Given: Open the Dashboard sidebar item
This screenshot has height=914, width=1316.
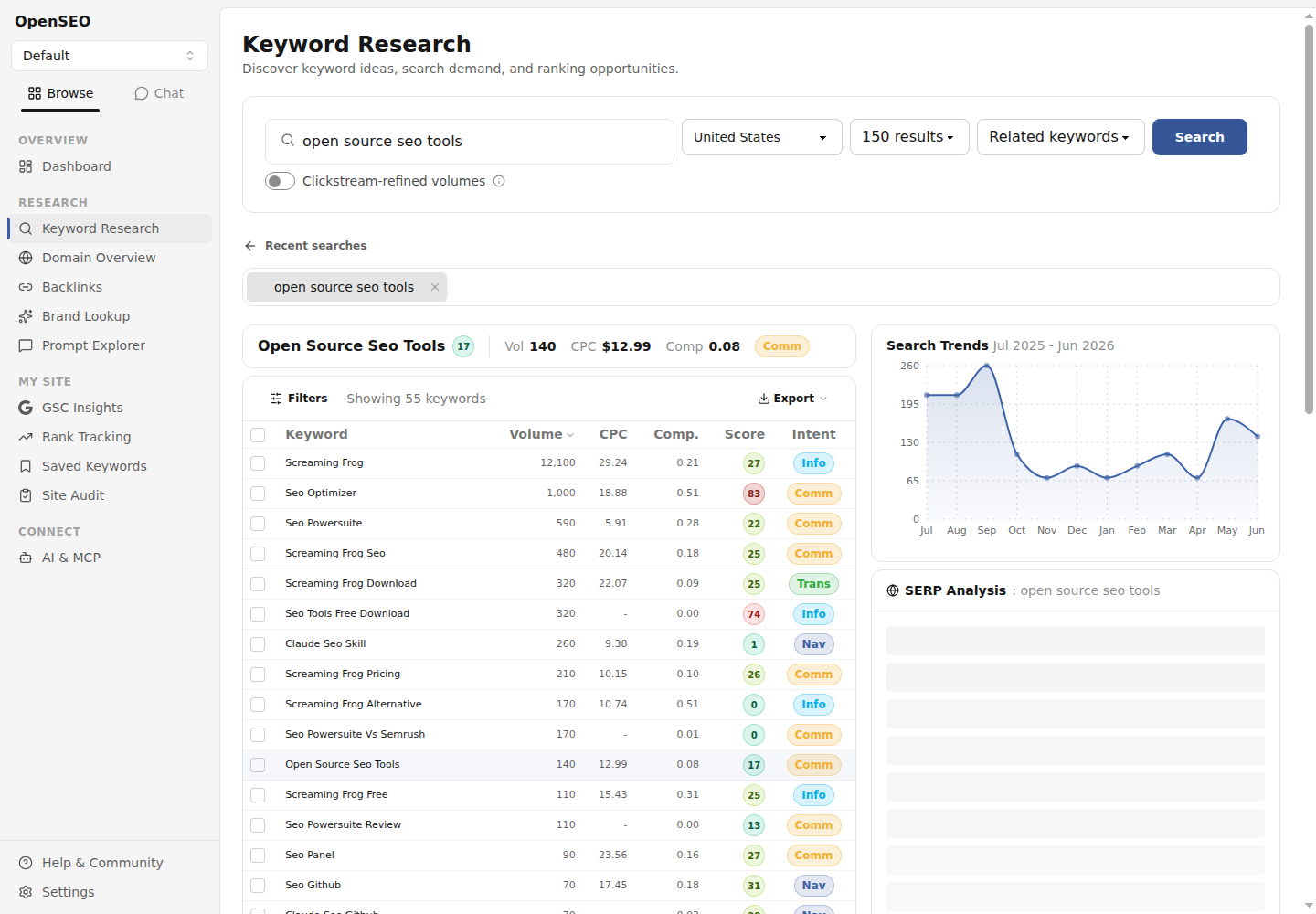Looking at the screenshot, I should [x=110, y=166].
